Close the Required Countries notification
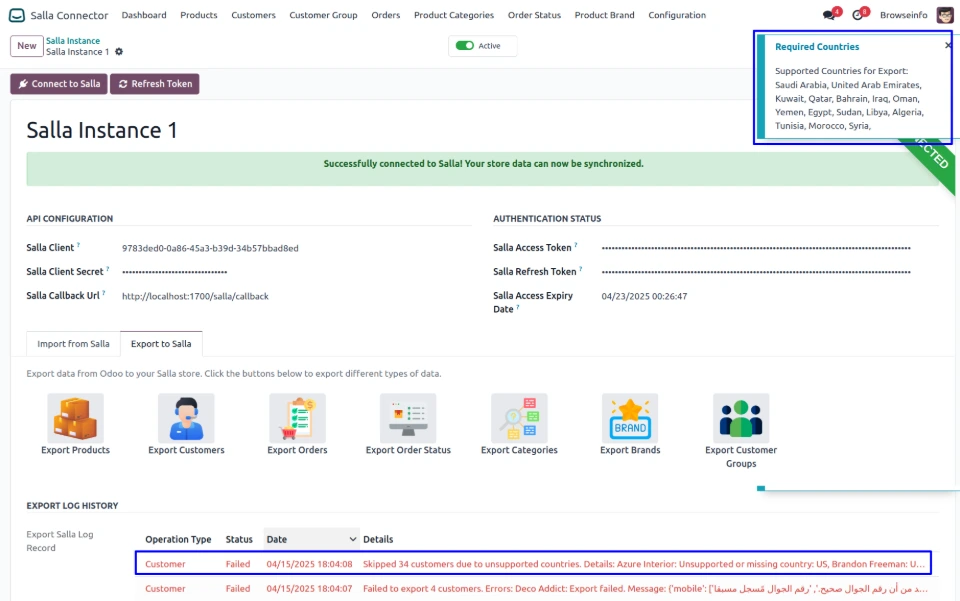960x601 pixels. (x=948, y=45)
